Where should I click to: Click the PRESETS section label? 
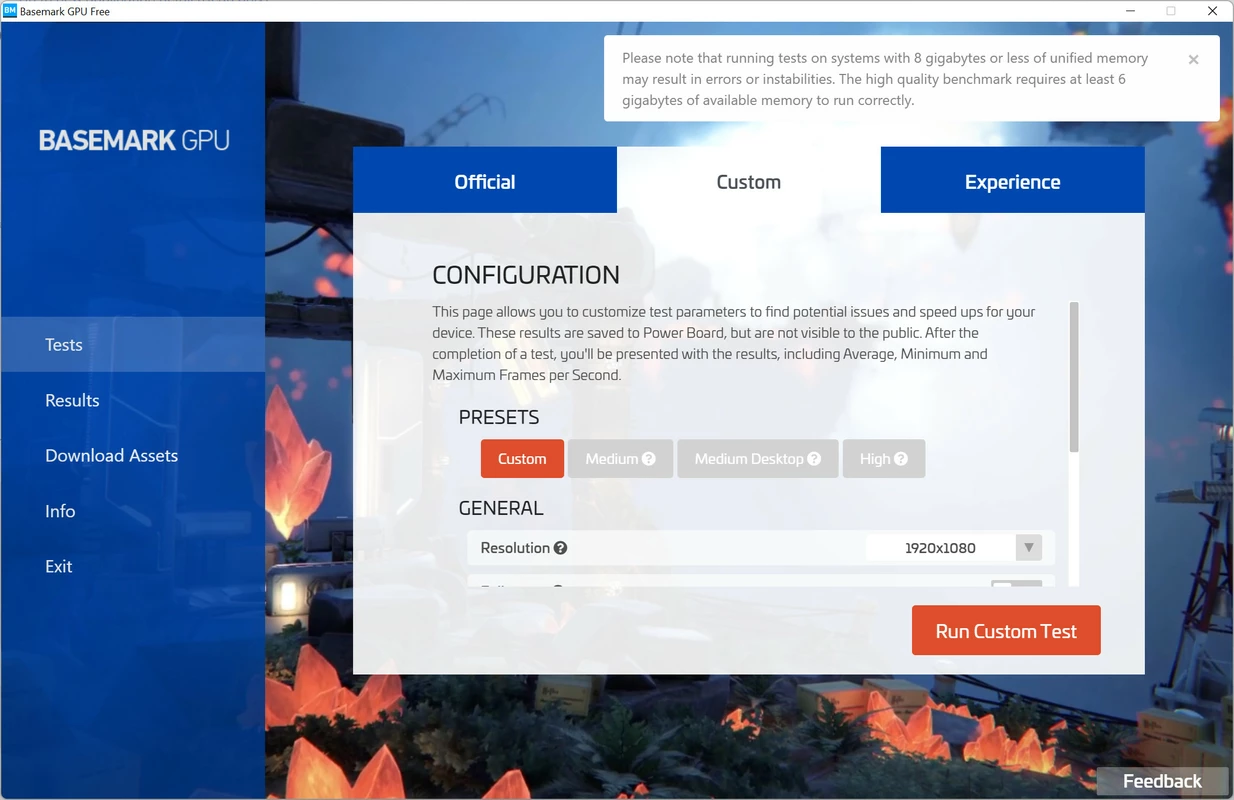click(499, 417)
